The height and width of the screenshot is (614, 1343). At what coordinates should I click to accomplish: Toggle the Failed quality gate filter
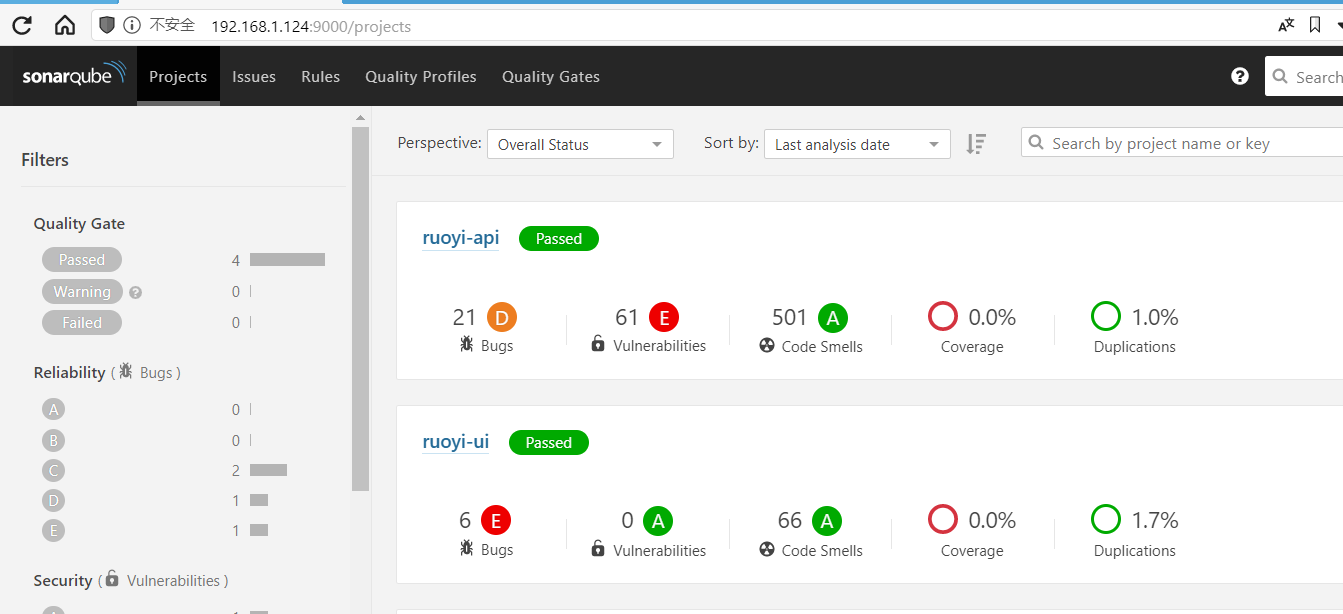point(81,323)
